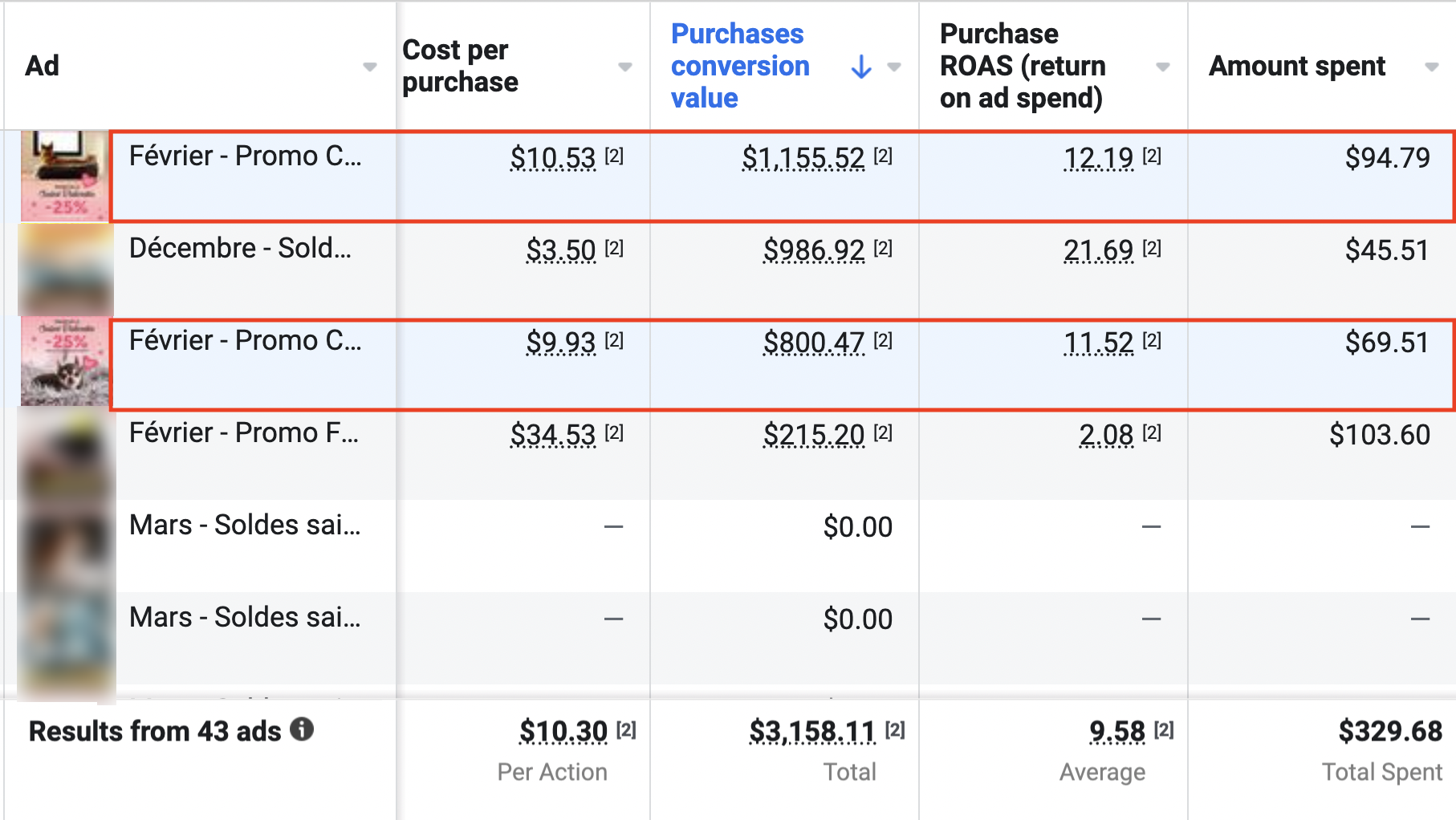Open the Décembre - Sold... ad name
The image size is (1456, 820).
[240, 249]
